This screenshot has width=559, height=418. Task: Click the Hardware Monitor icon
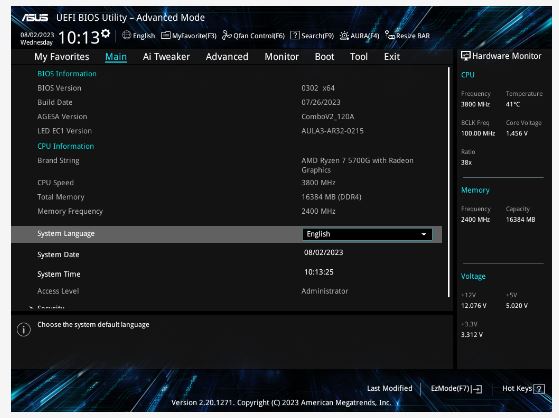pos(466,56)
